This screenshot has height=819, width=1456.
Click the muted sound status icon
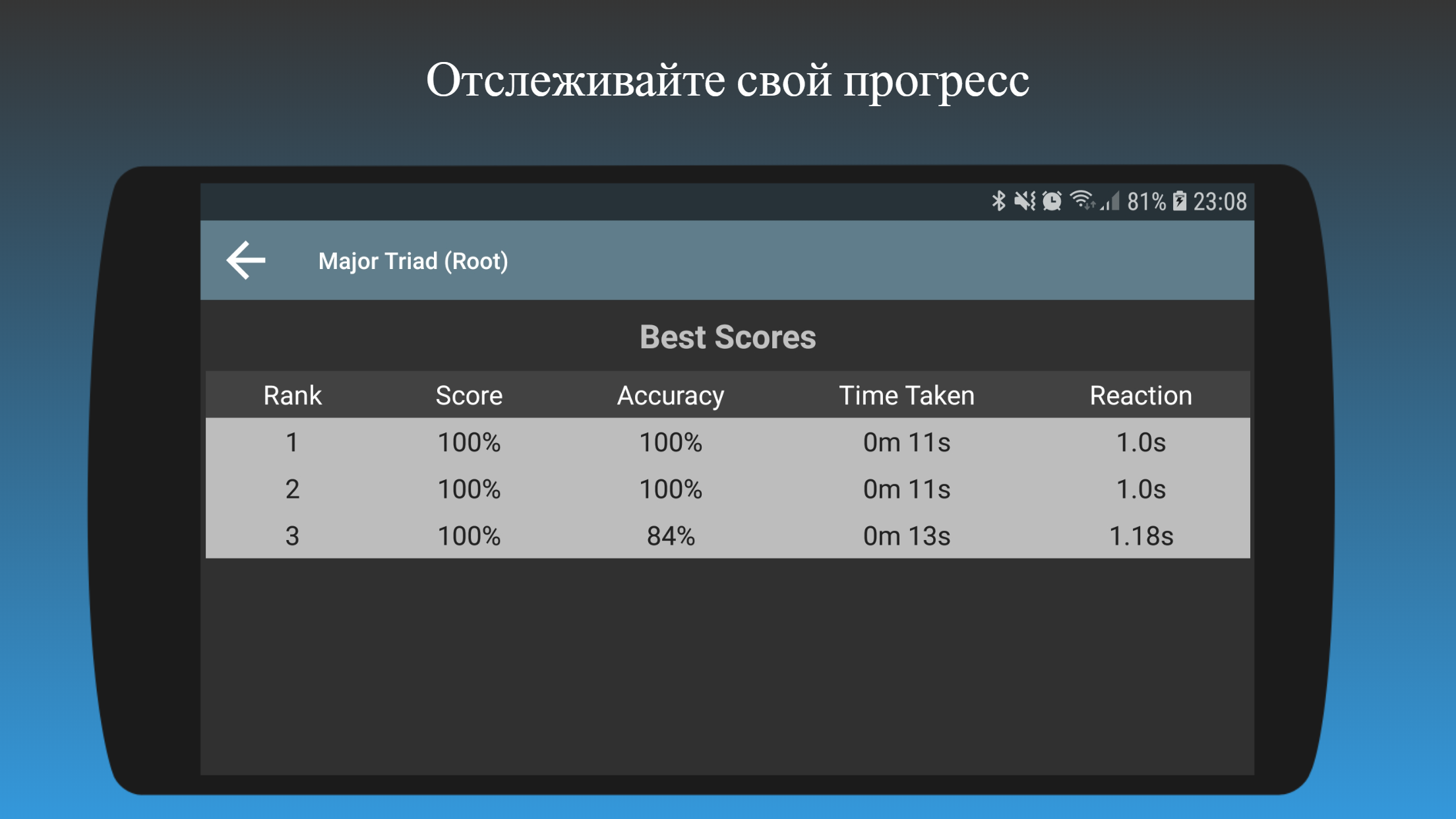1025,201
